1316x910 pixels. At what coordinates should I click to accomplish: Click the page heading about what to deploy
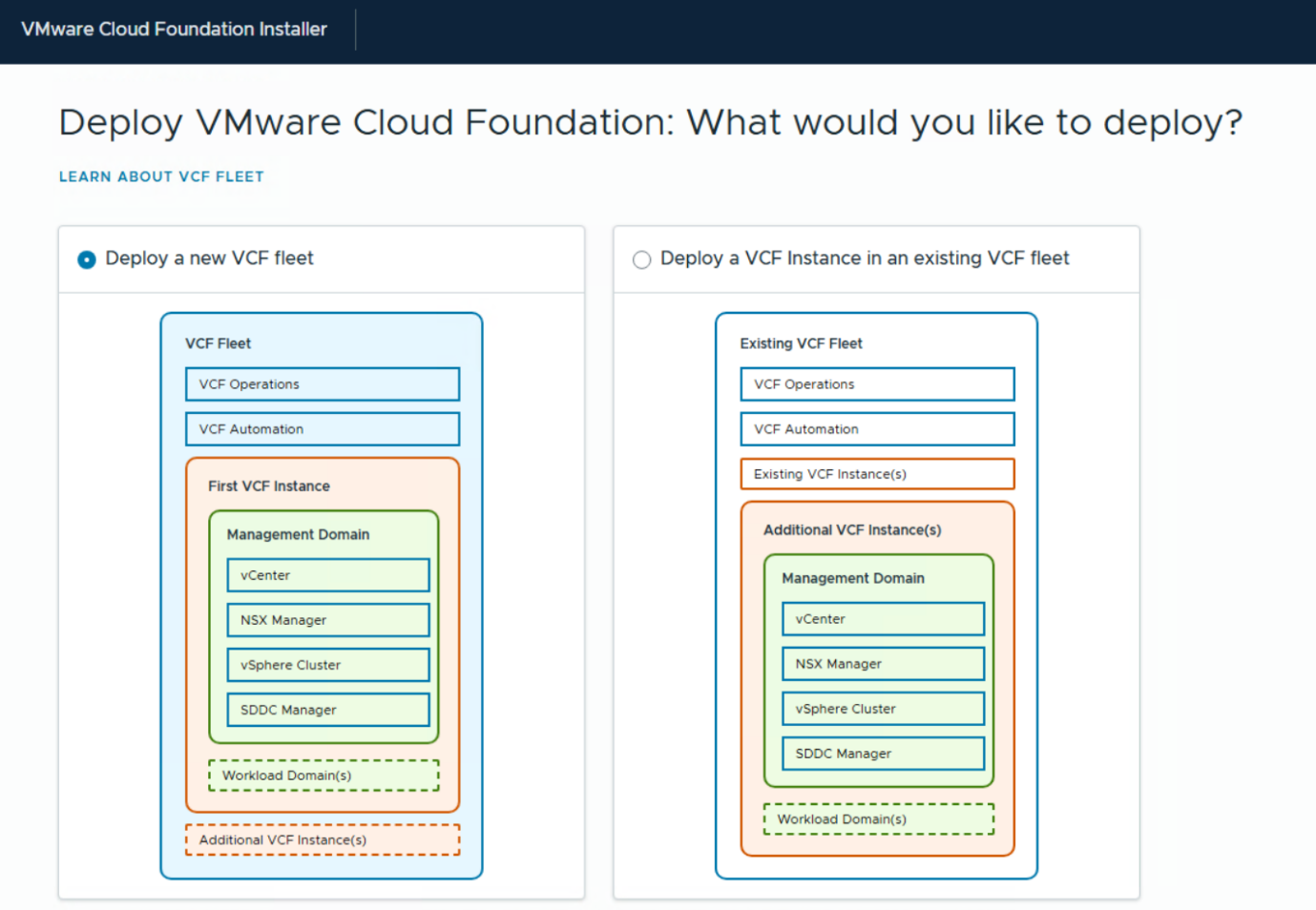[x=650, y=123]
